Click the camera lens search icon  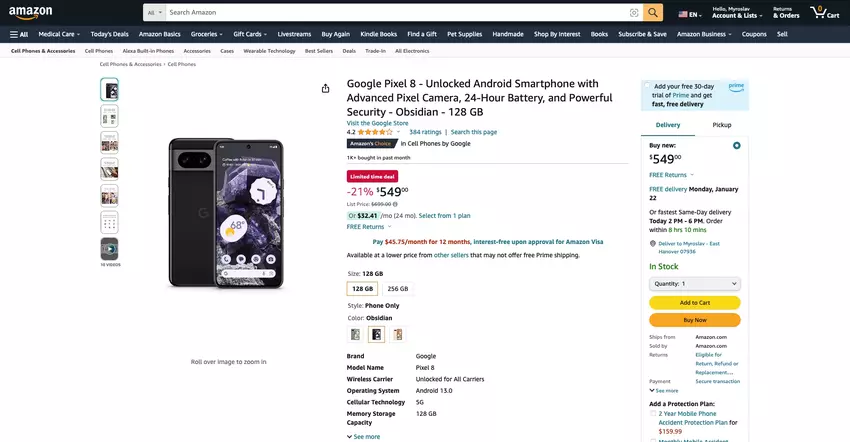[633, 13]
